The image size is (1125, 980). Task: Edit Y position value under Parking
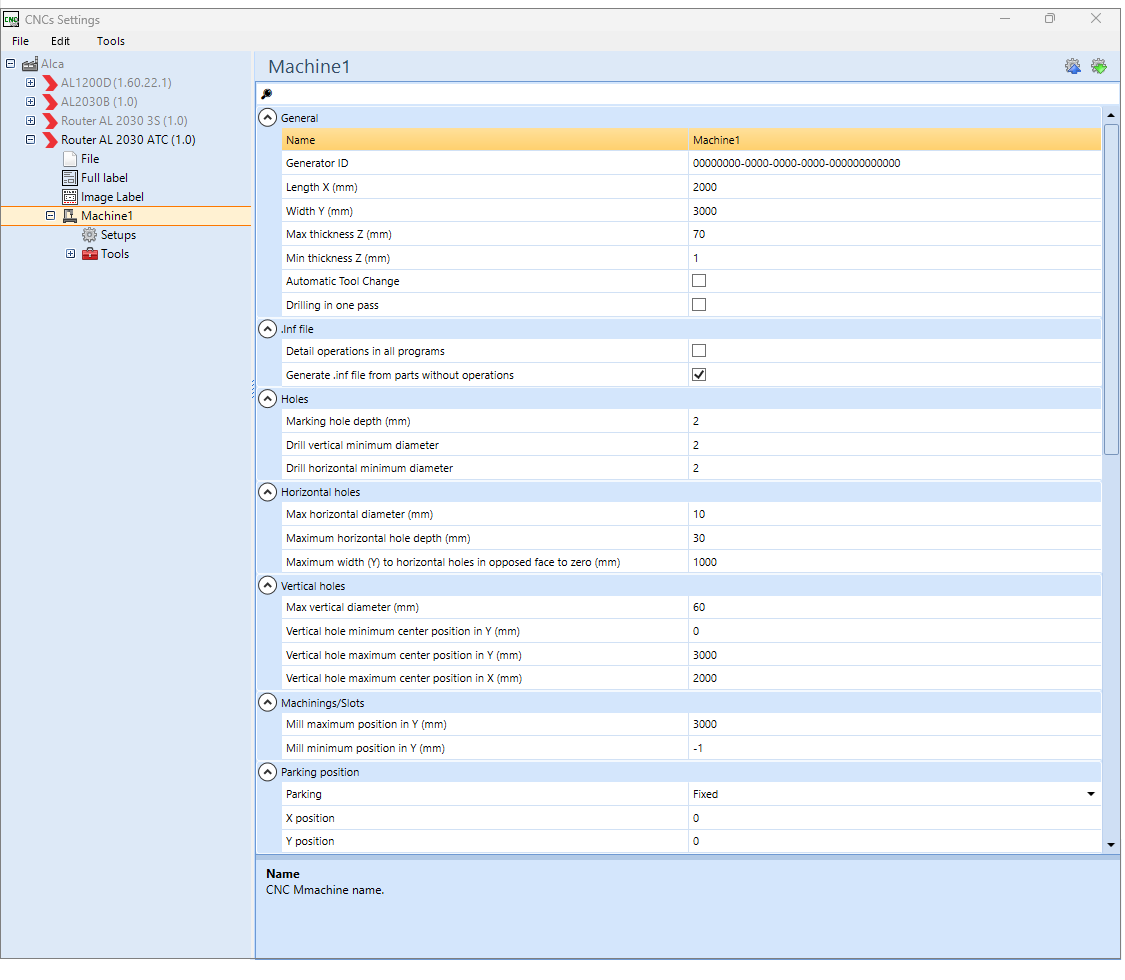(895, 841)
